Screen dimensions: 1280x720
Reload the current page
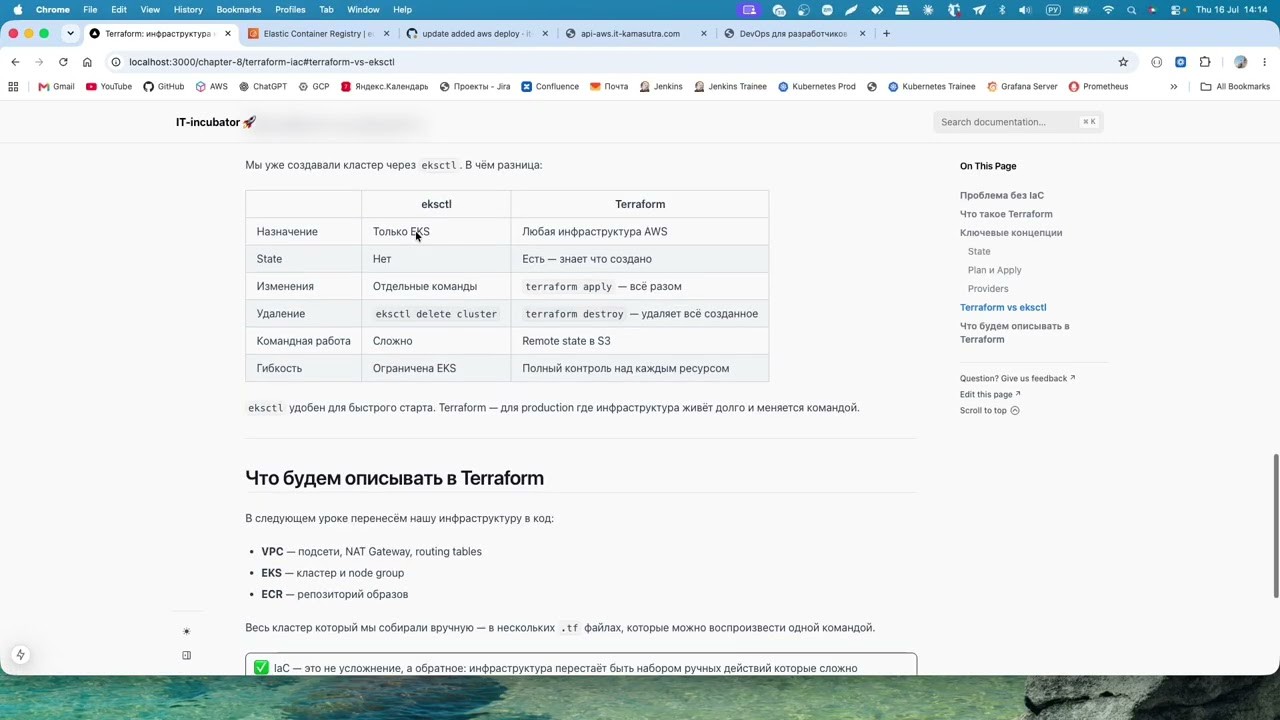point(63,62)
